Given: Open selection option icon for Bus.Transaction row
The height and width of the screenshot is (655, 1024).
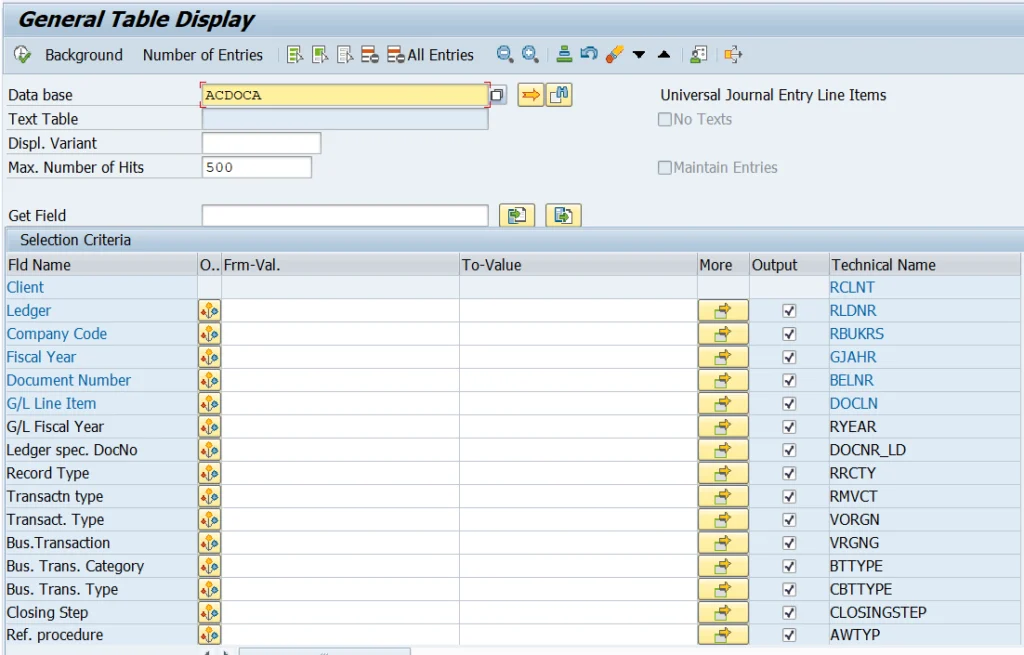Looking at the screenshot, I should [210, 543].
